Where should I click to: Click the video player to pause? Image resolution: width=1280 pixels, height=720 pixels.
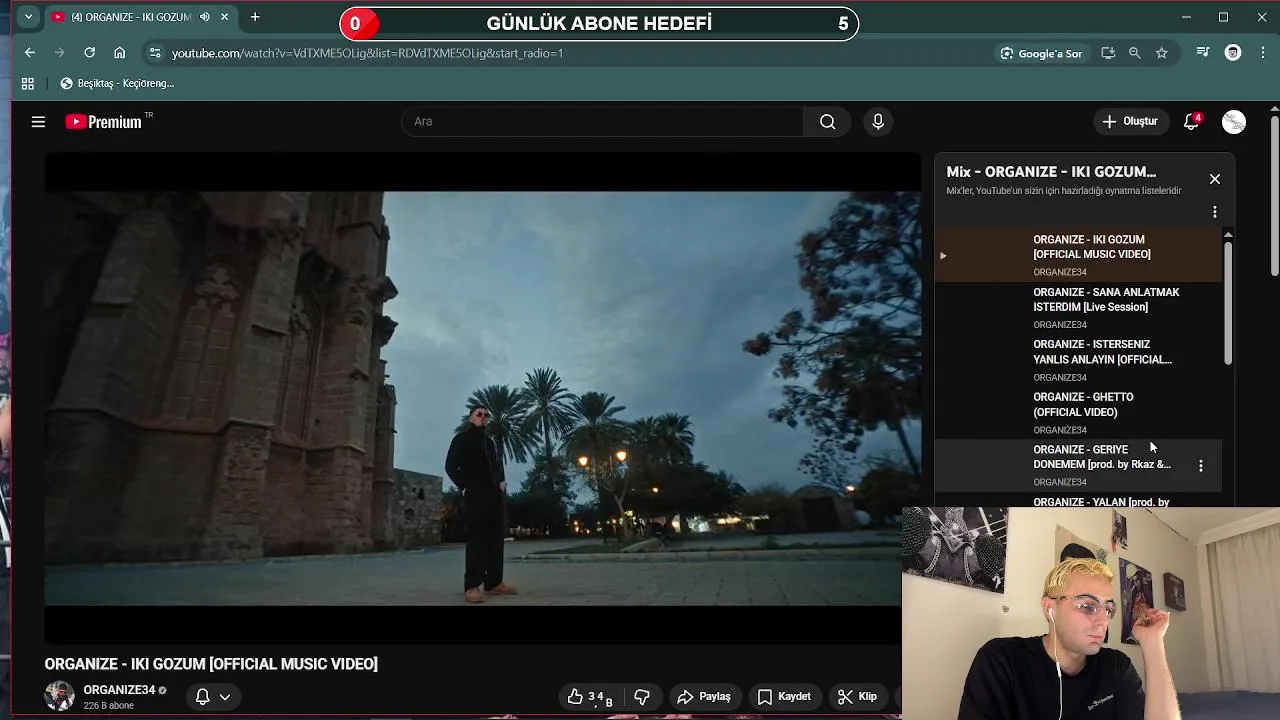[x=482, y=398]
